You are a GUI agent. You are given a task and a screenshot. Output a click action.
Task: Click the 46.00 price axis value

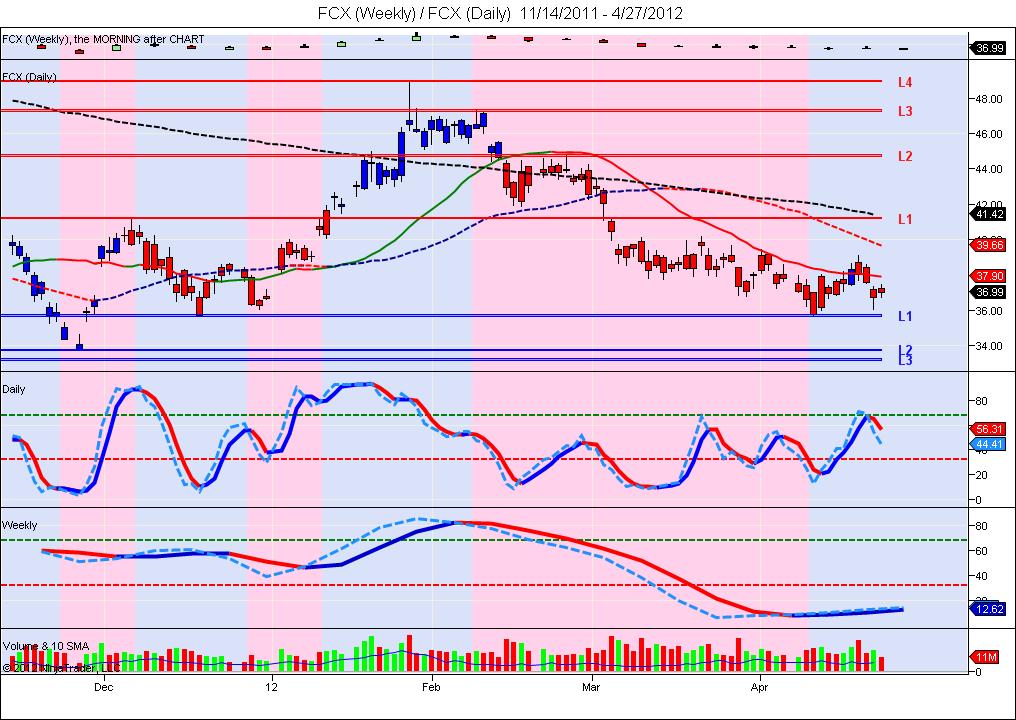click(x=989, y=134)
